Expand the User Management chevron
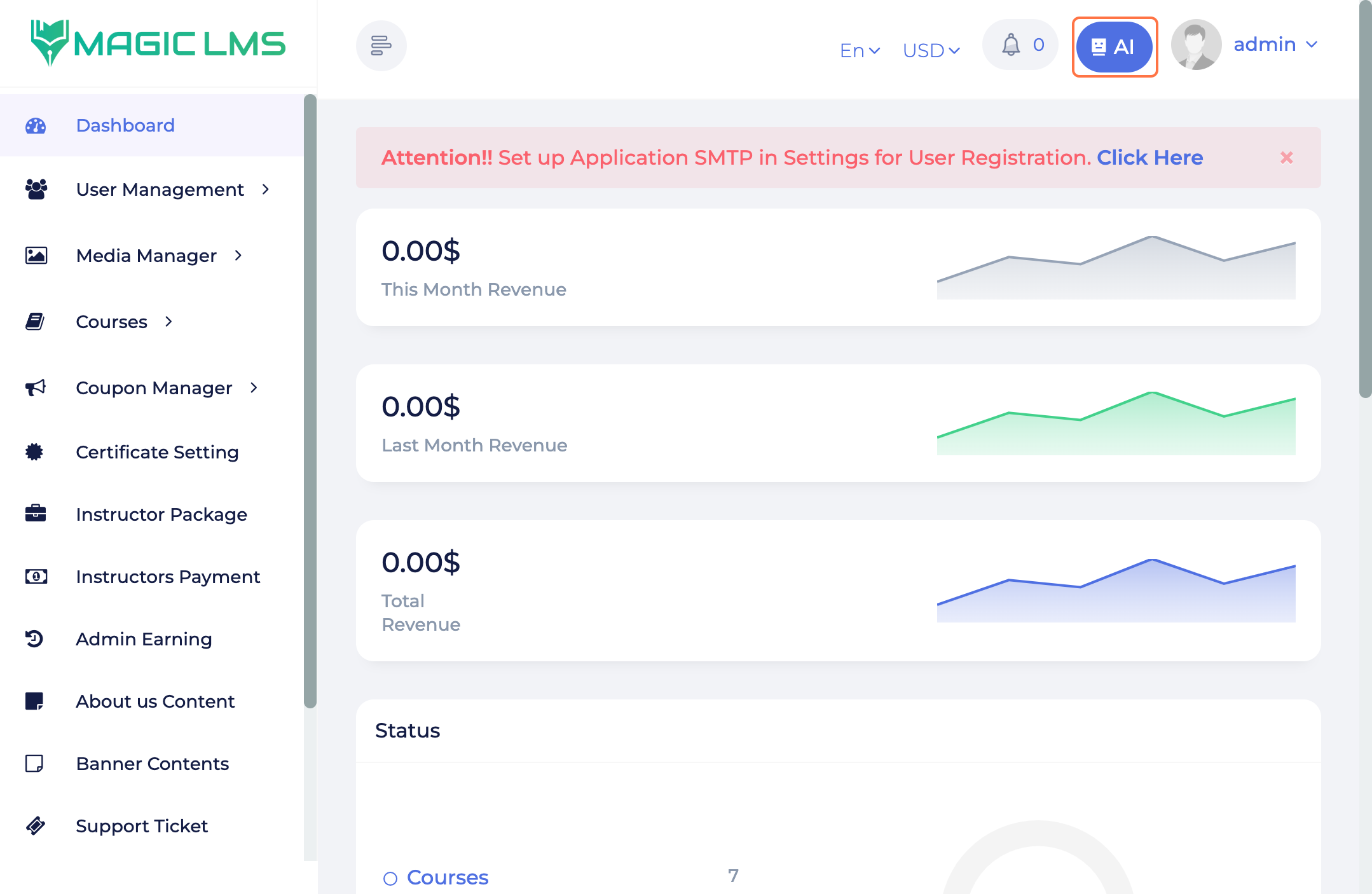 coord(265,189)
